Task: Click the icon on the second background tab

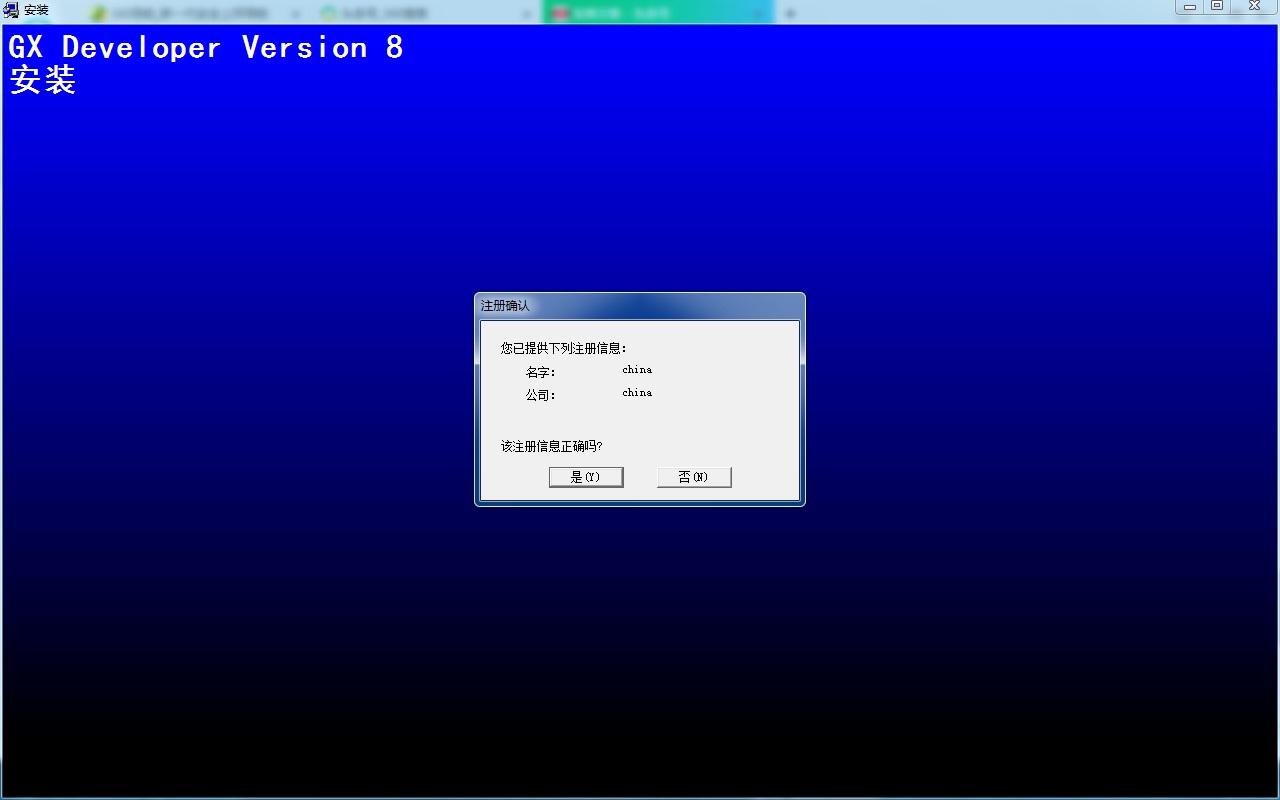Action: point(328,13)
